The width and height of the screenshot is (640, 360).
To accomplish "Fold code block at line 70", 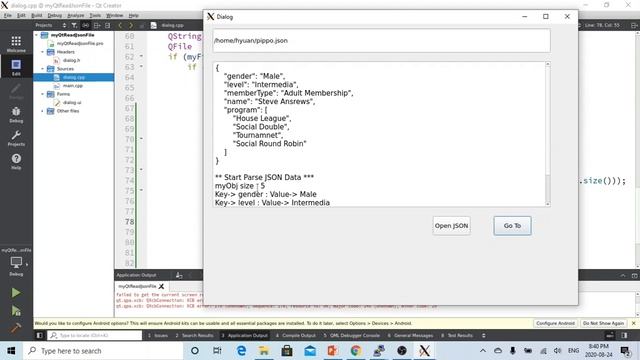I will coord(141,139).
